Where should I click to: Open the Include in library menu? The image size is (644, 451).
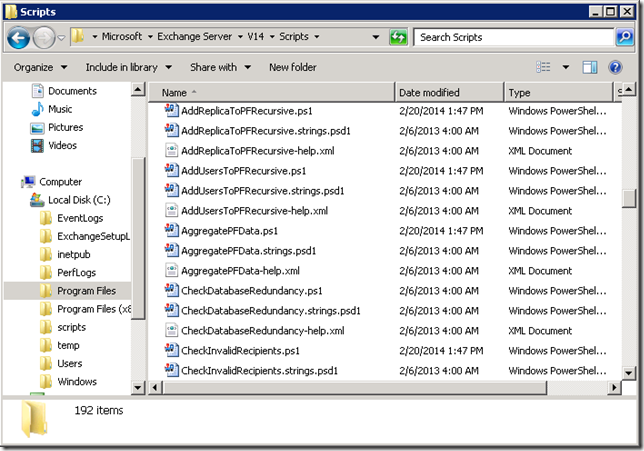129,67
